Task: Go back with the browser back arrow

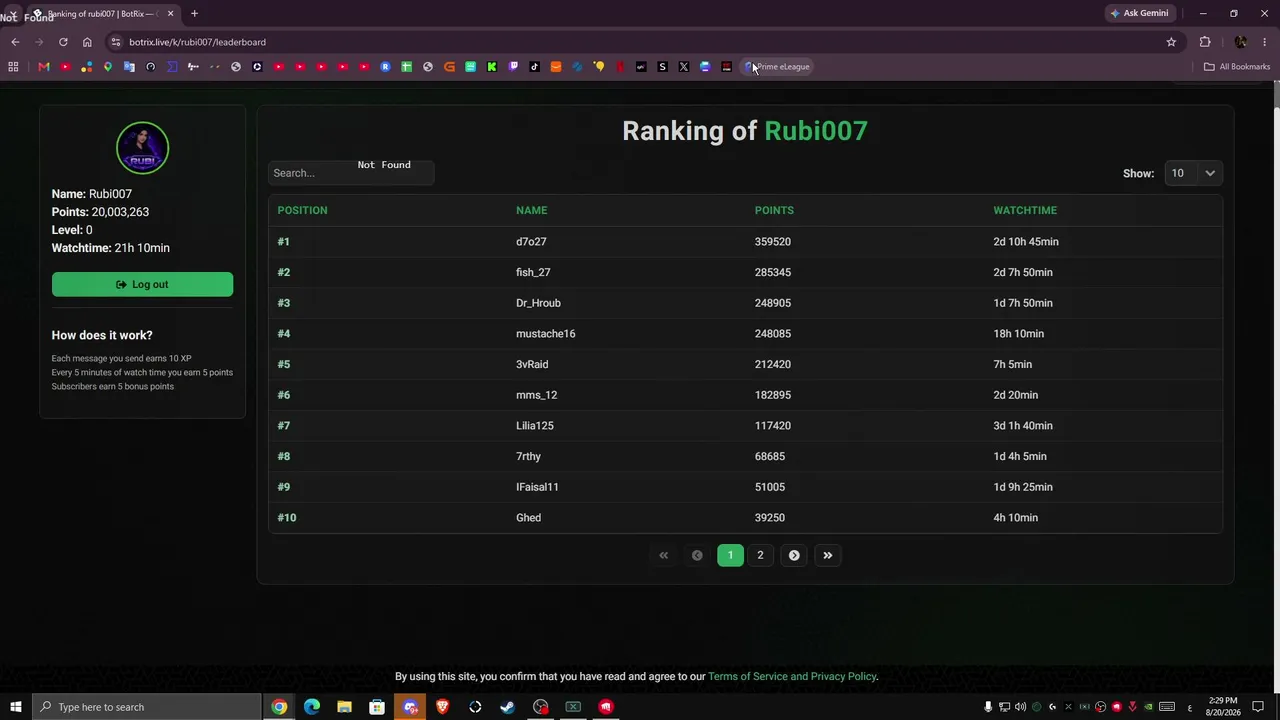Action: (x=15, y=42)
